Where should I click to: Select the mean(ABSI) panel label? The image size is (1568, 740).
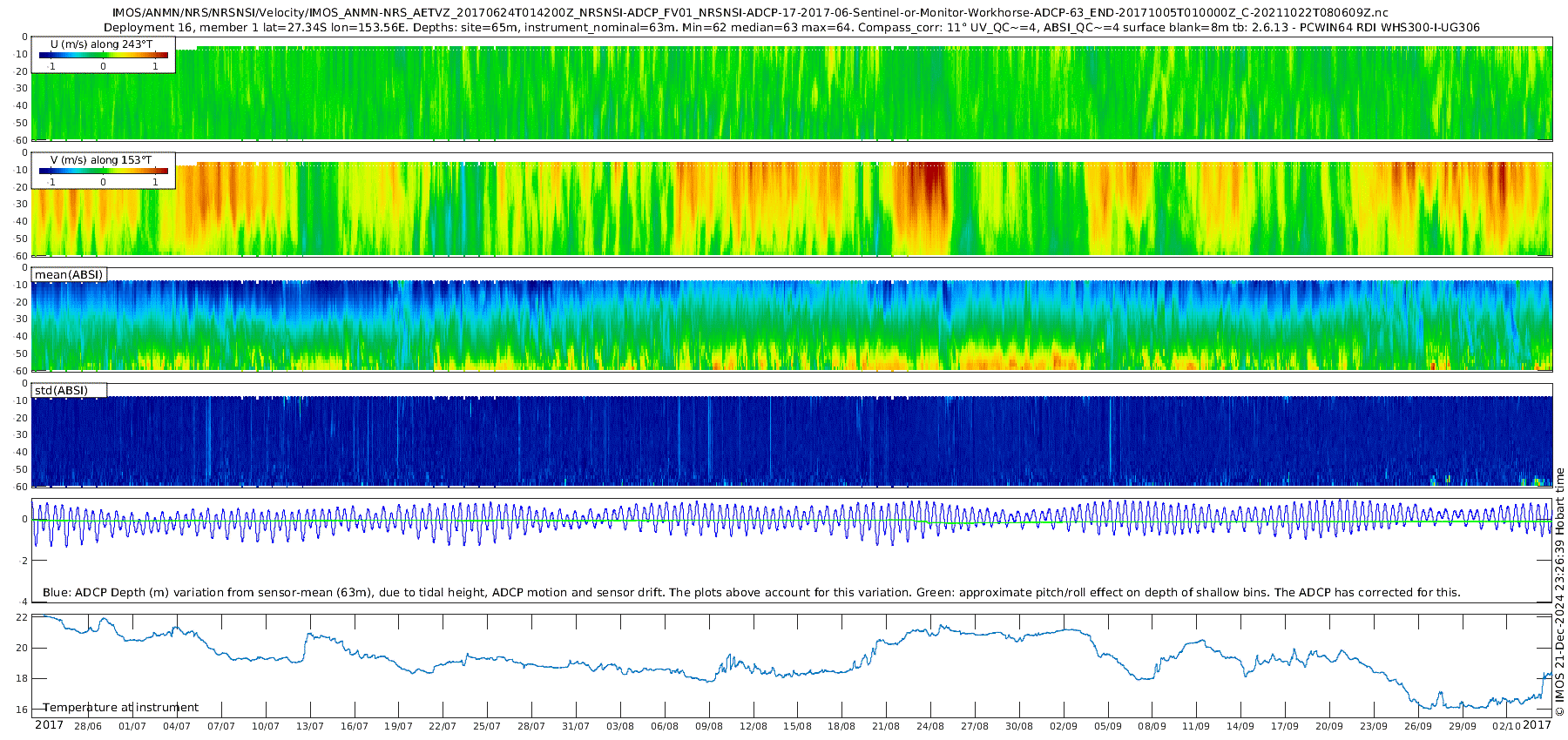tap(69, 275)
